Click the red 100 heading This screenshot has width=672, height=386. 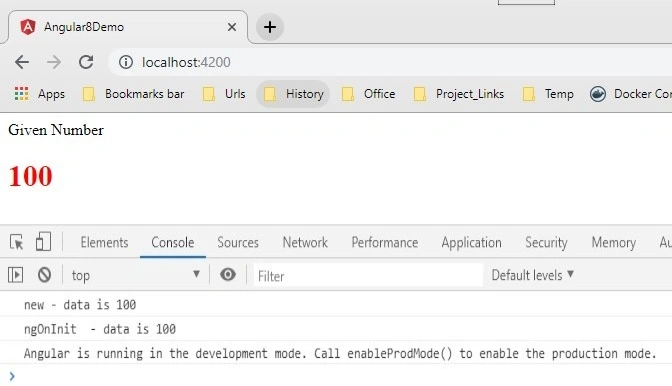(x=30, y=176)
